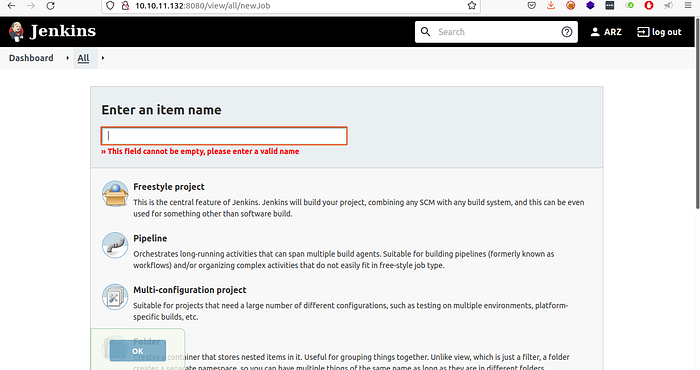The height and width of the screenshot is (370, 700).
Task: Expand the Dashboard breadcrumb arrow
Action: [67, 58]
